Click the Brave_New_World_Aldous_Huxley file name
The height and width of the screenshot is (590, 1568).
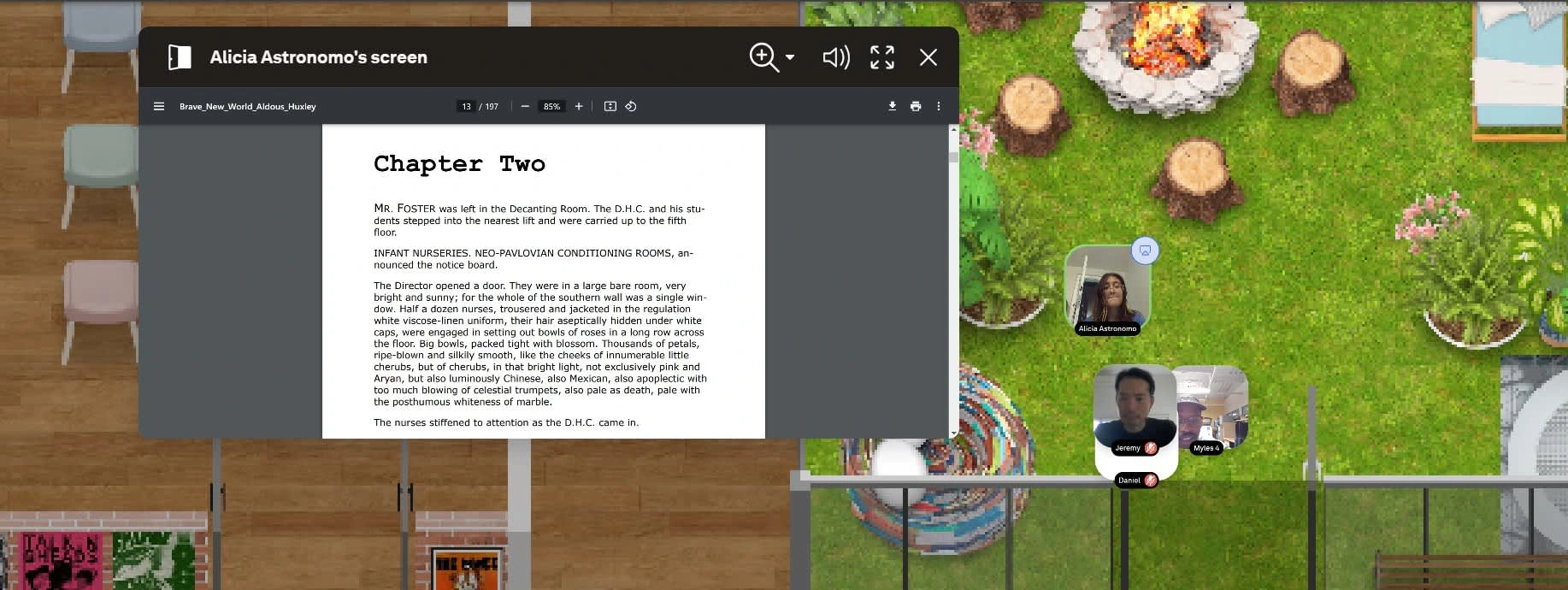(x=247, y=107)
